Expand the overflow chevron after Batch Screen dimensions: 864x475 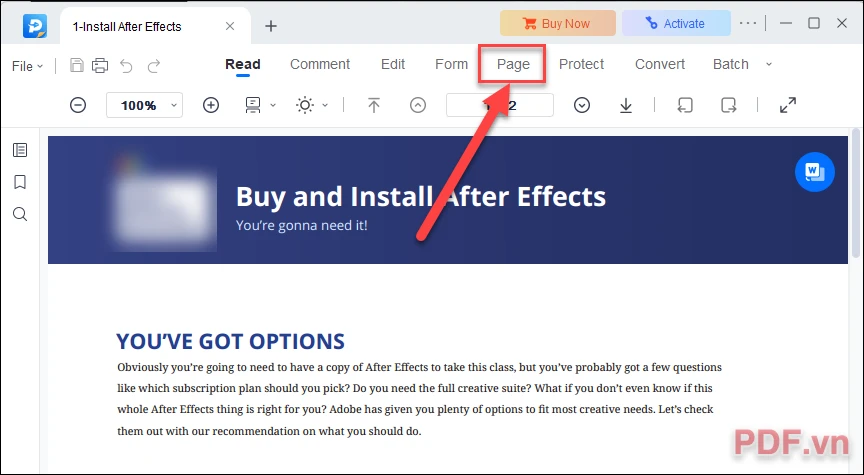[769, 64]
